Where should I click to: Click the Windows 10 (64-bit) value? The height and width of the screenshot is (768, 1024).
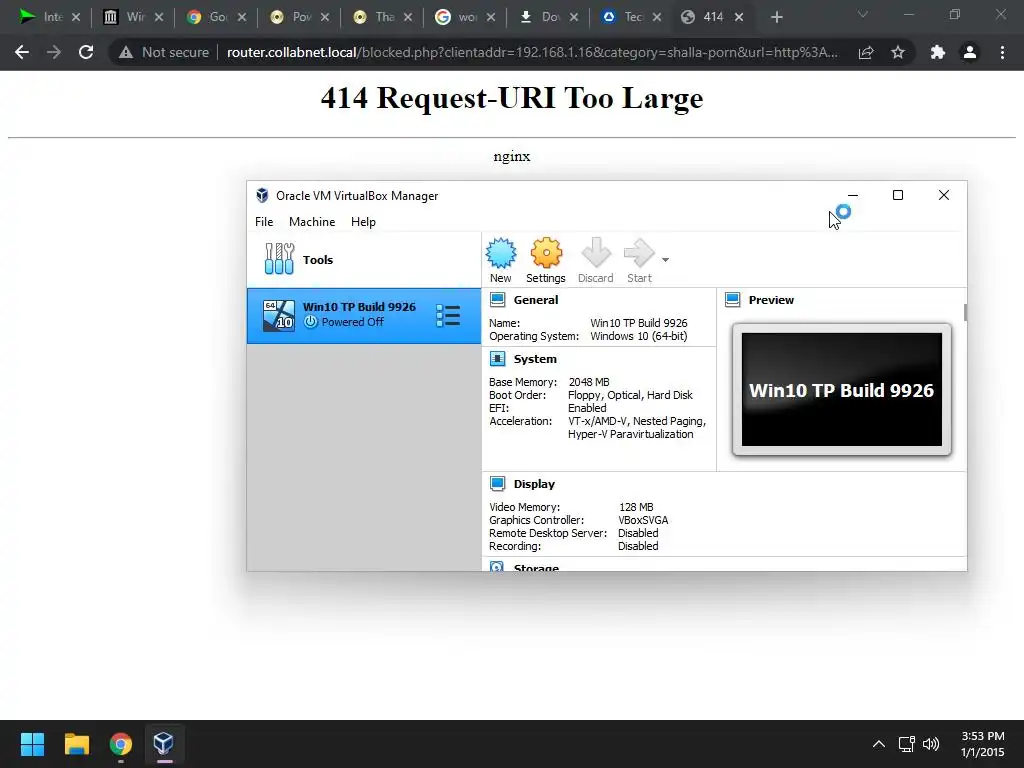(x=639, y=336)
